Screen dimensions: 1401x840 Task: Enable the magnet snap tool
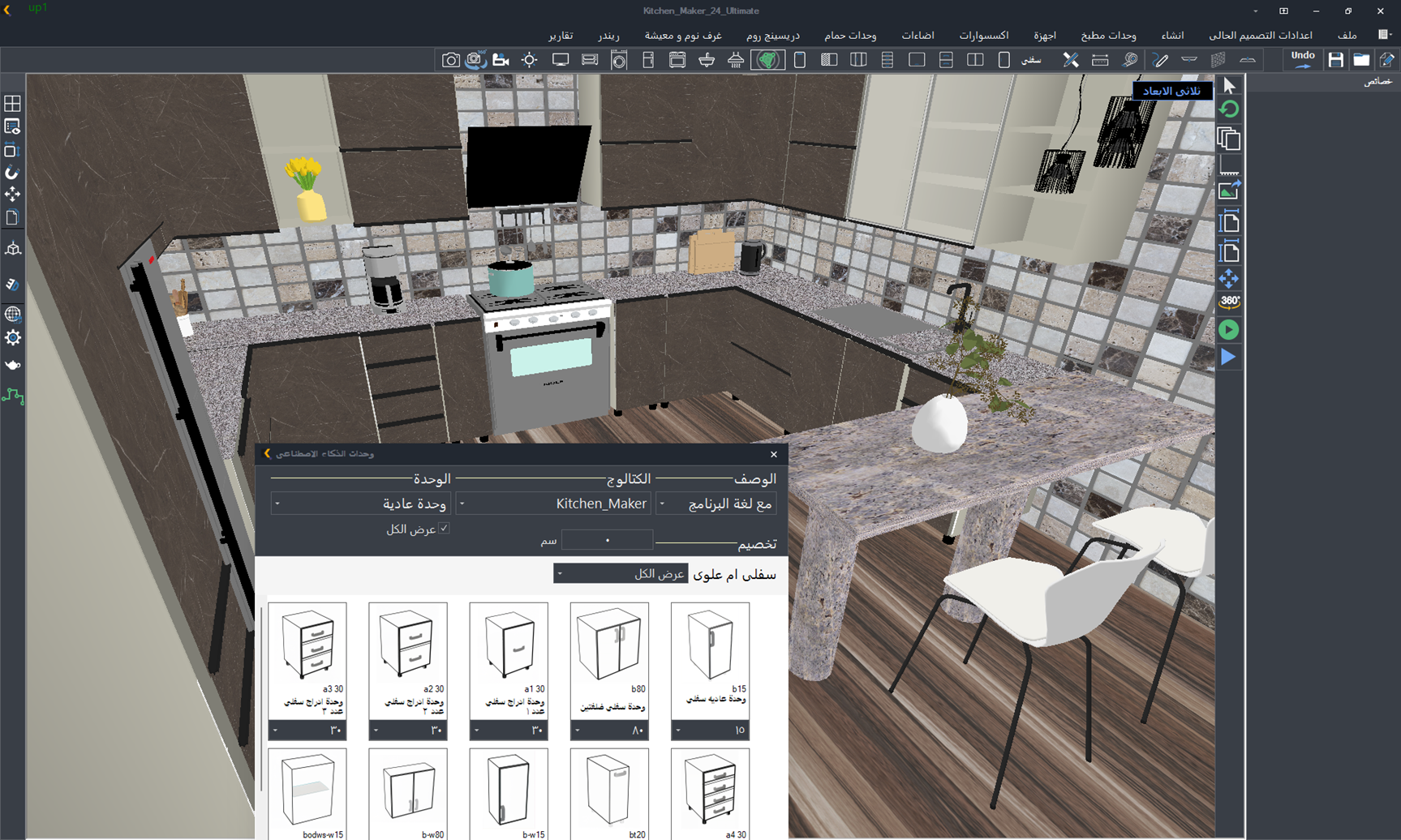[x=12, y=173]
